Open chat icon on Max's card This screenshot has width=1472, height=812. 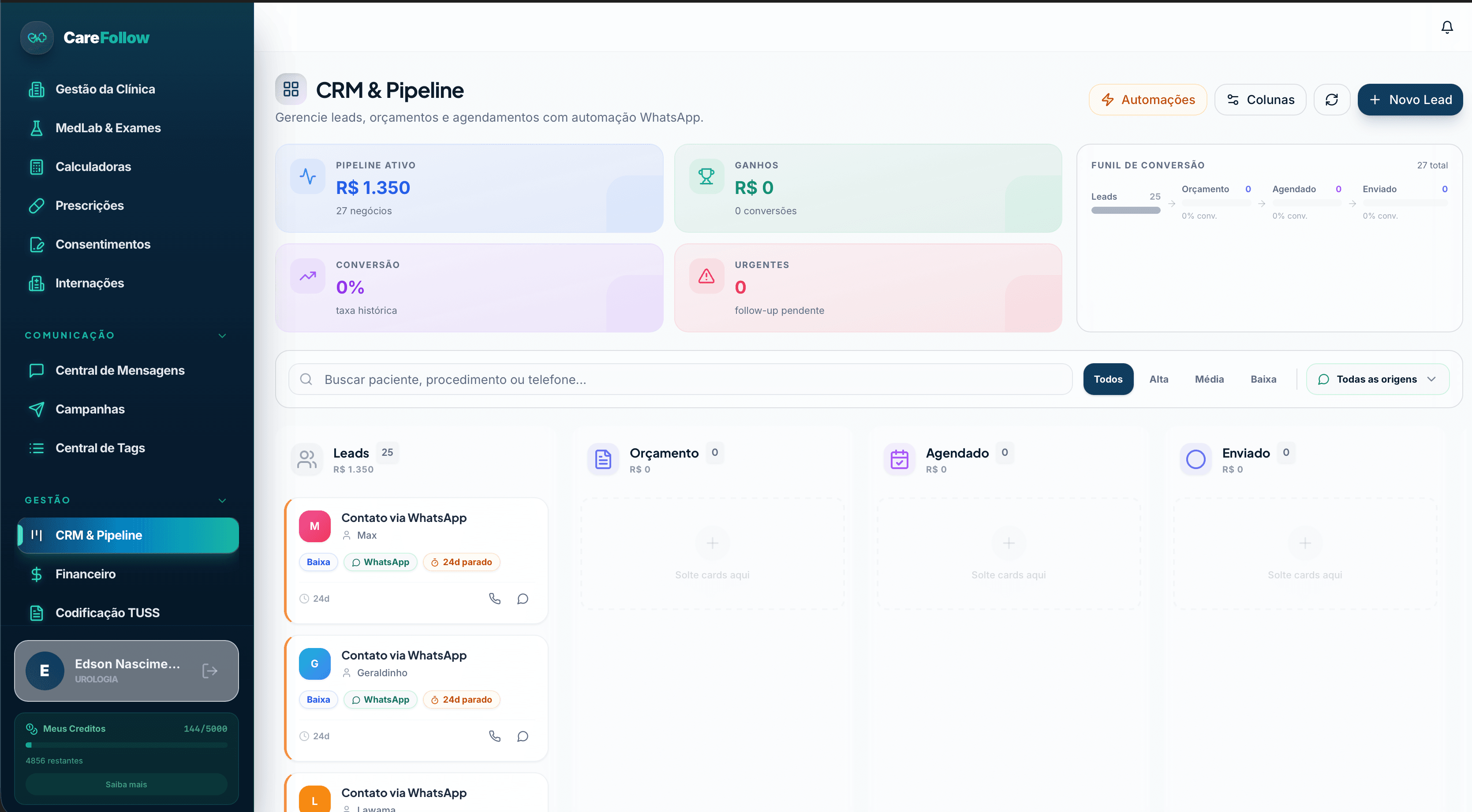(523, 599)
